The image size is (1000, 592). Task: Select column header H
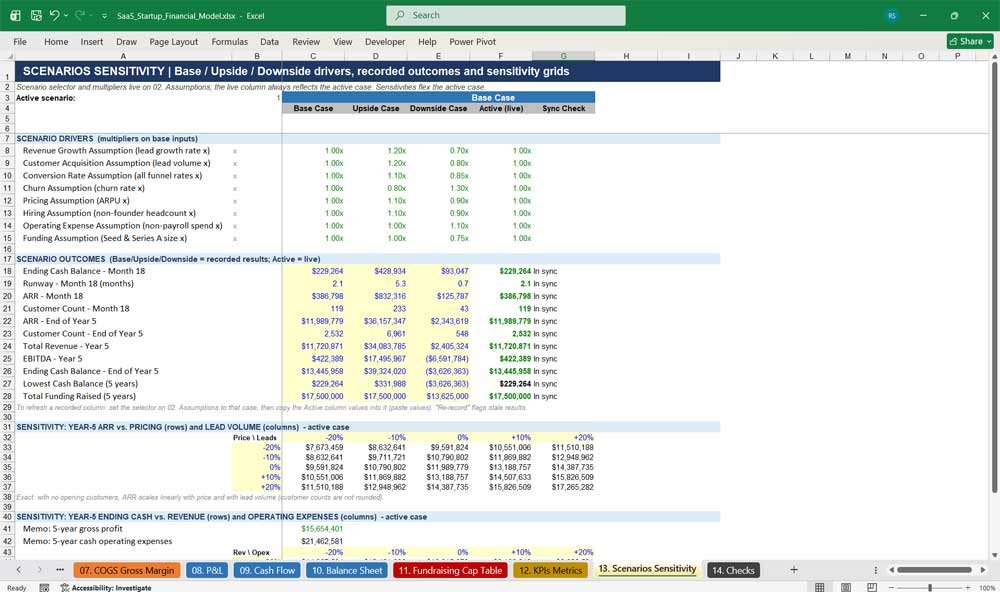pyautogui.click(x=626, y=56)
